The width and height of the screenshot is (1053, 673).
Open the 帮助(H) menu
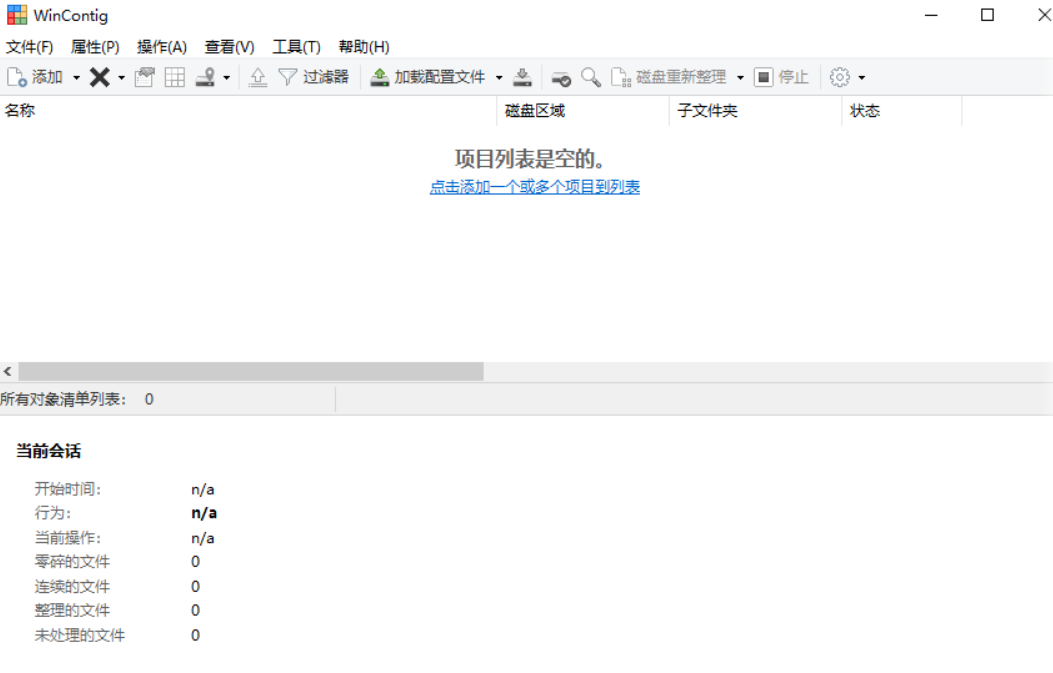click(x=364, y=46)
